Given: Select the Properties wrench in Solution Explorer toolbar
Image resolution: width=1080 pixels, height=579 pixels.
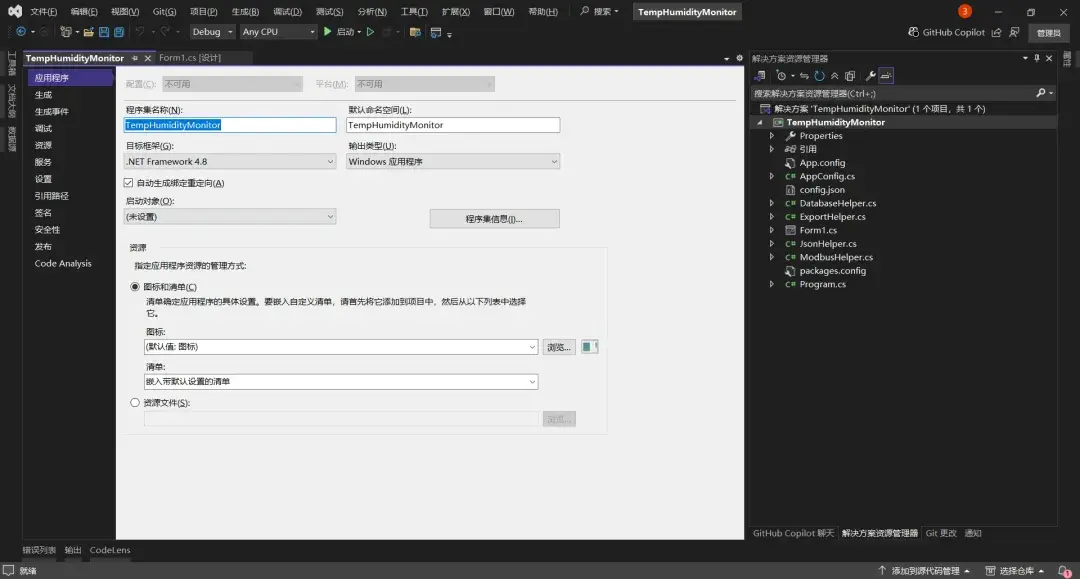Looking at the screenshot, I should (x=870, y=75).
